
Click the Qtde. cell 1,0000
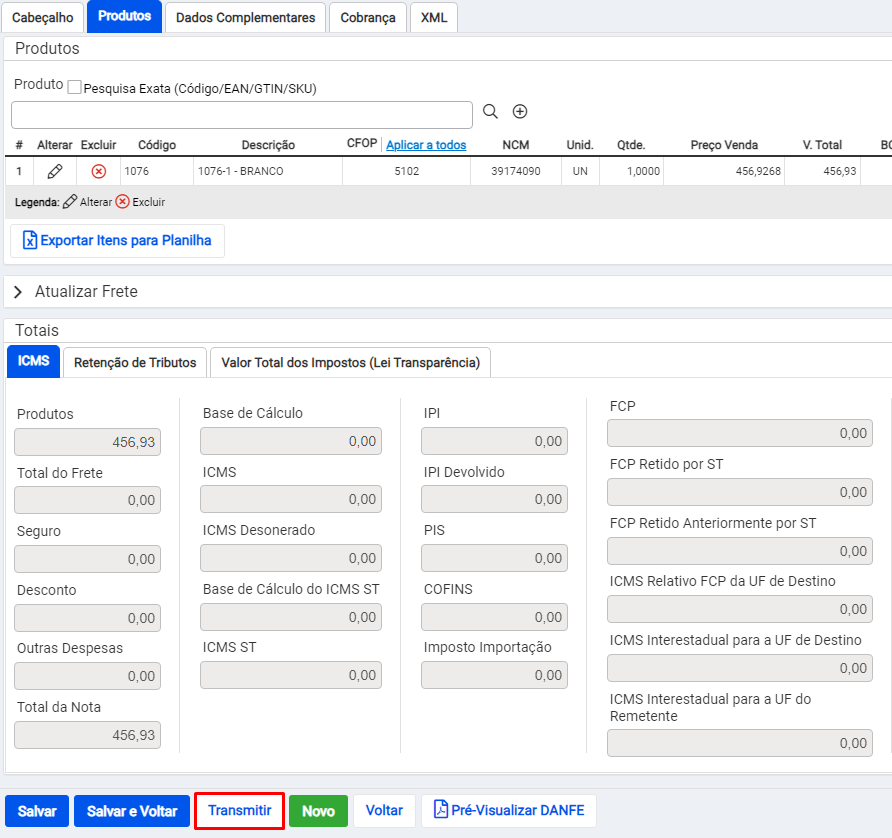point(631,171)
